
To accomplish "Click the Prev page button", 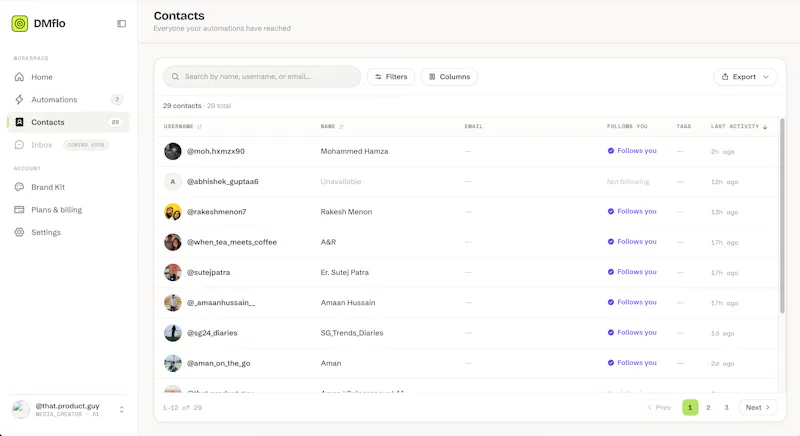I will [x=659, y=407].
